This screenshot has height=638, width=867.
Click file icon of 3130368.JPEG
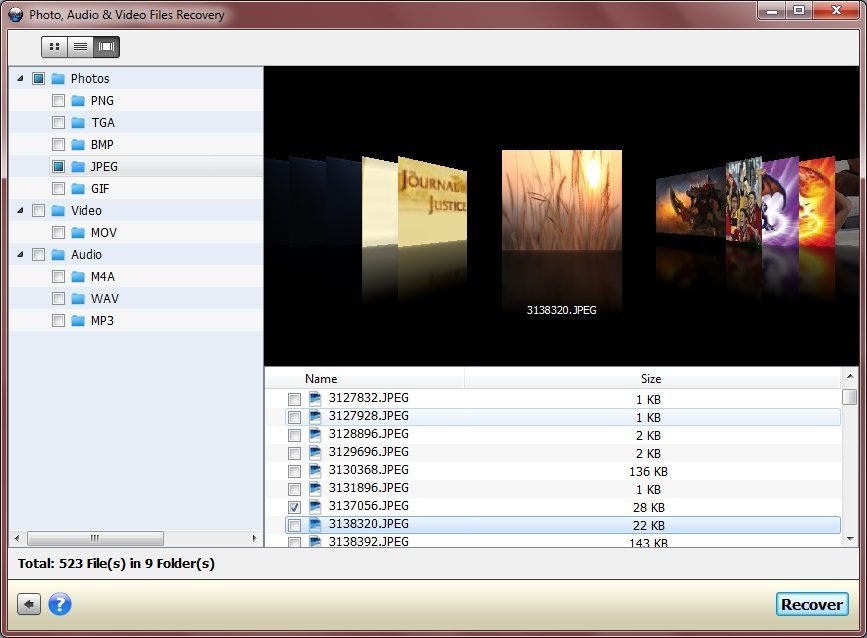click(x=315, y=470)
